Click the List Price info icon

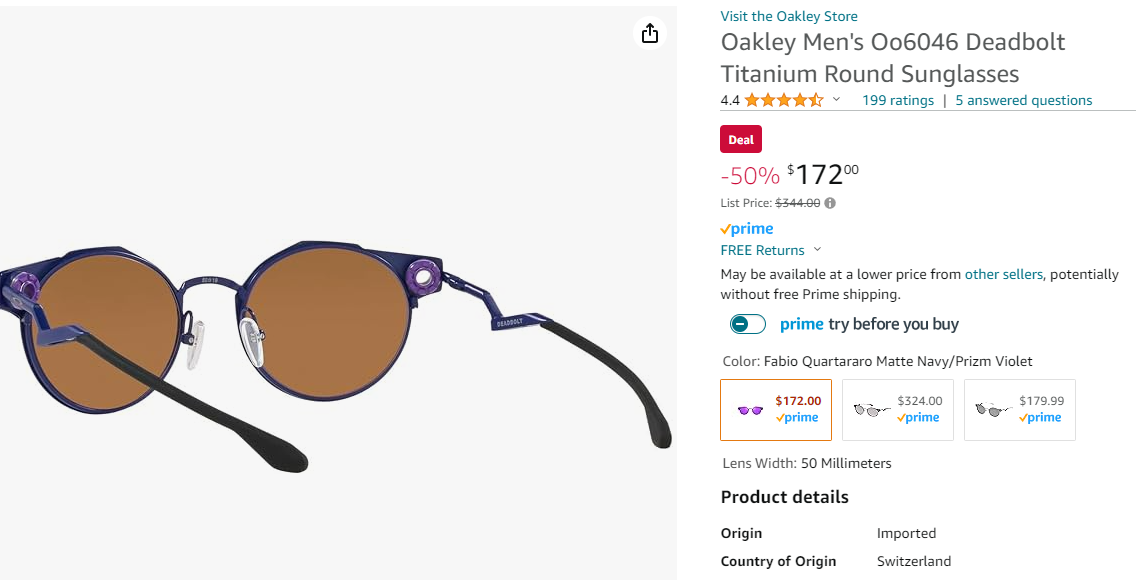[x=830, y=203]
